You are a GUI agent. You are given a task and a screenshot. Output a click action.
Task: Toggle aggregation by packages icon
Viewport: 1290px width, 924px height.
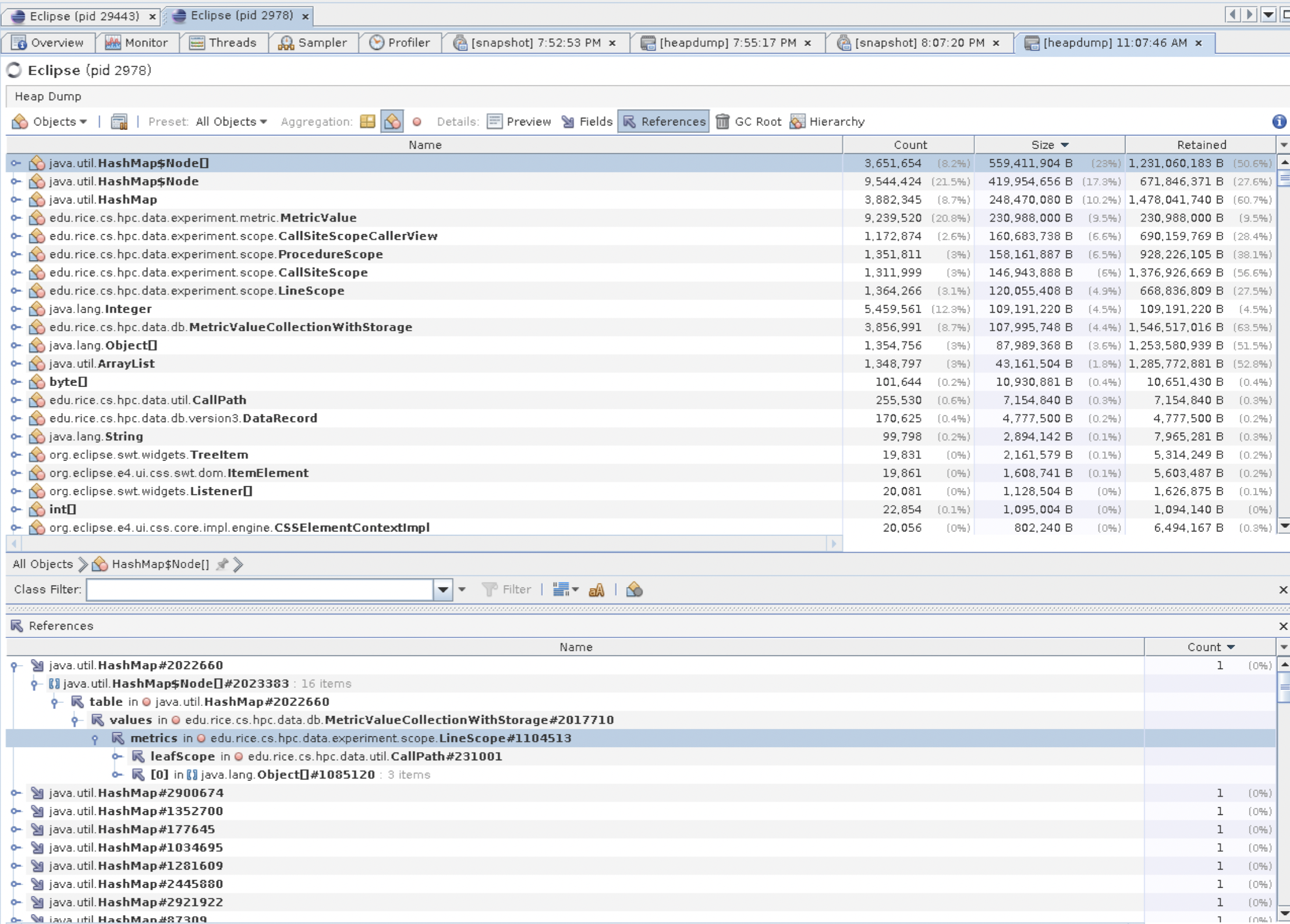point(367,121)
